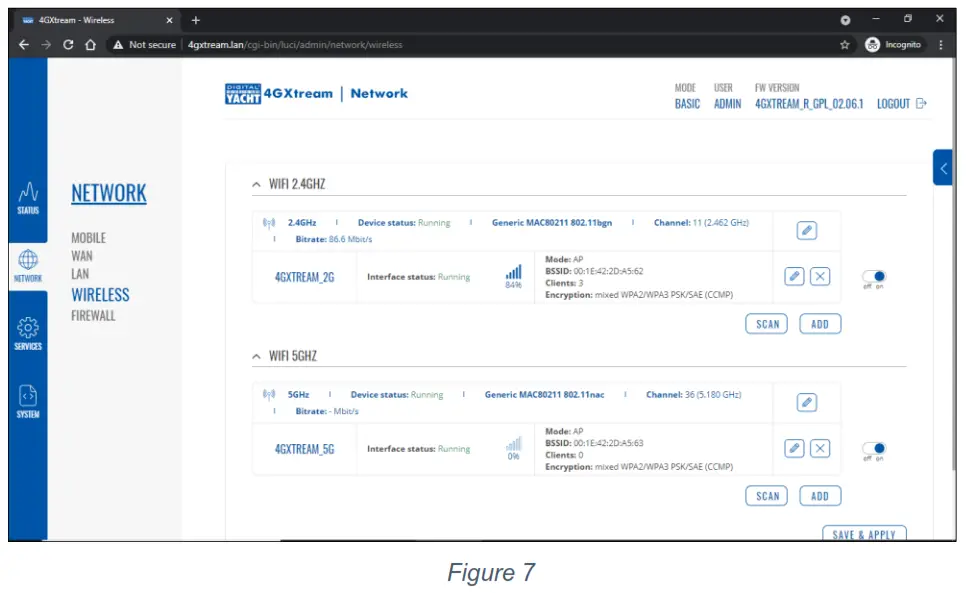The image size is (970, 593).
Task: Click the address bar URL
Action: (295, 45)
